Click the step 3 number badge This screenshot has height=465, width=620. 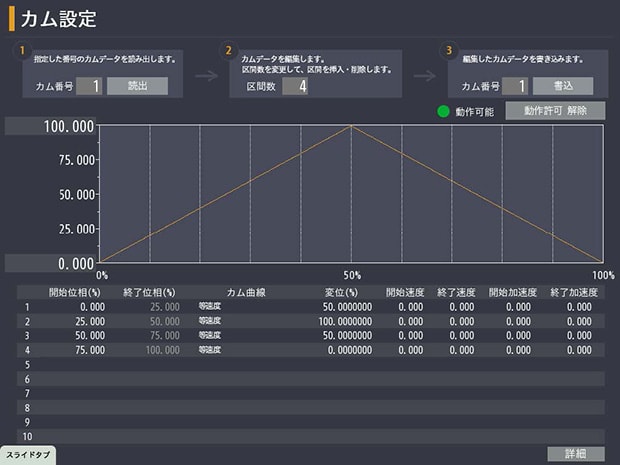click(x=449, y=50)
